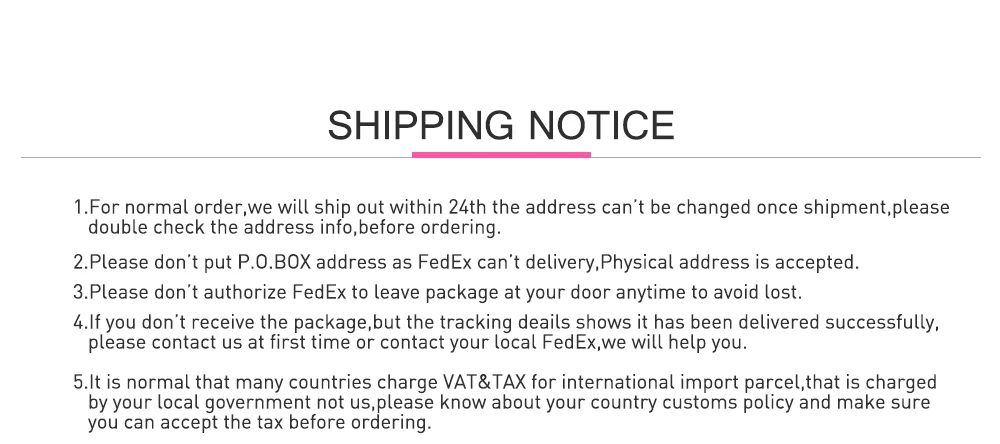Click the "VAT&TAX" text in point 5
The height and width of the screenshot is (444, 1000).
(x=483, y=383)
